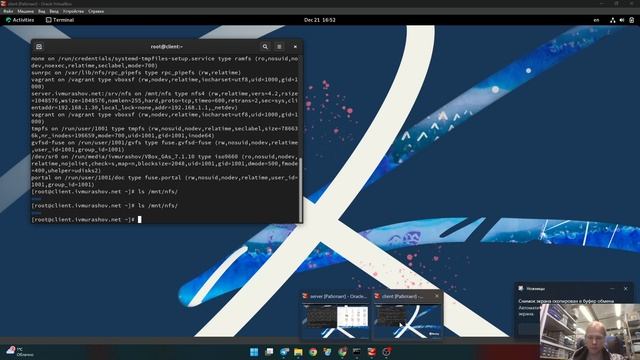This screenshot has width=640, height=360.
Task: Open the File Explorer taskbar icon
Action: tap(298, 352)
